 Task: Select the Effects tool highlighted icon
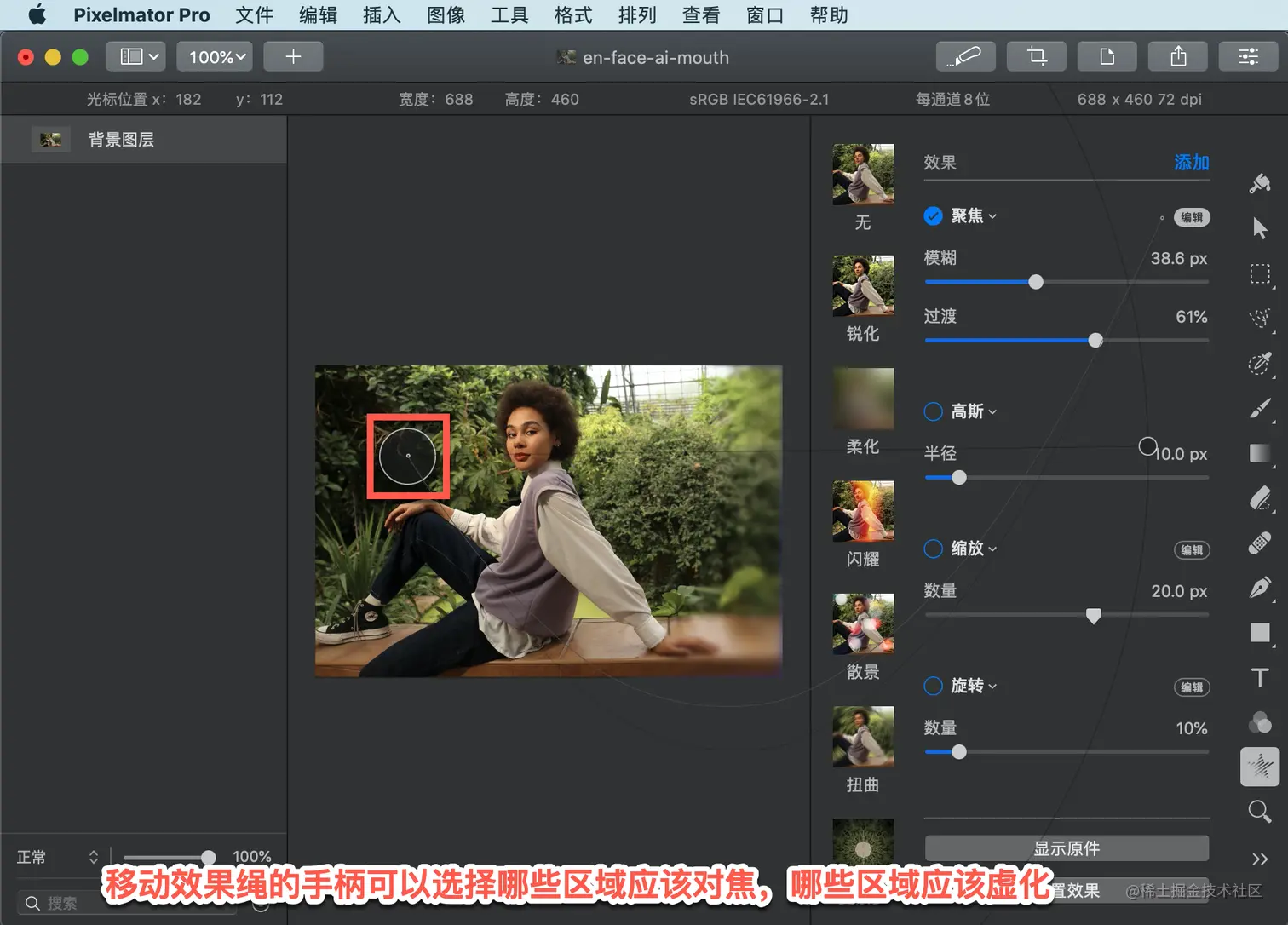(1260, 767)
